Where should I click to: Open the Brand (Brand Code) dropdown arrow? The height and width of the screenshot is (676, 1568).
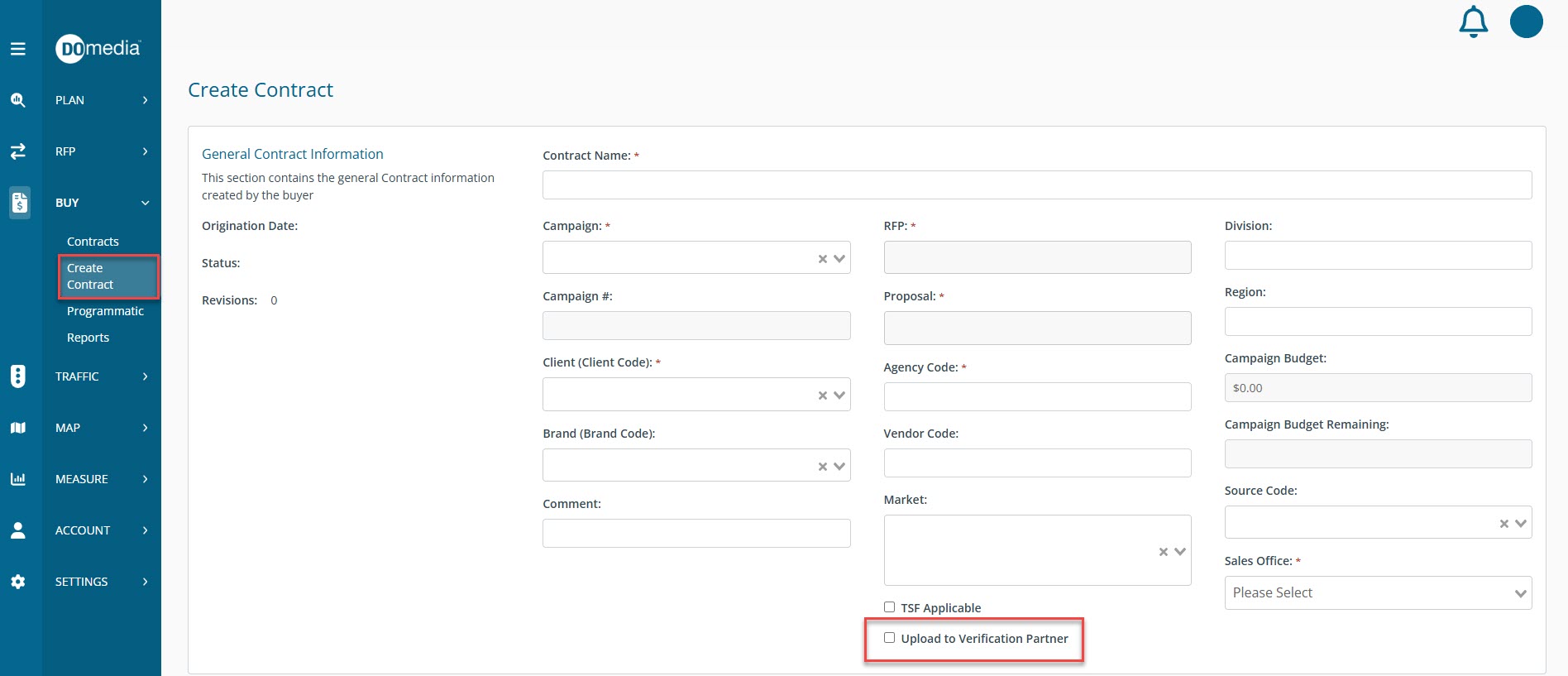tap(839, 467)
